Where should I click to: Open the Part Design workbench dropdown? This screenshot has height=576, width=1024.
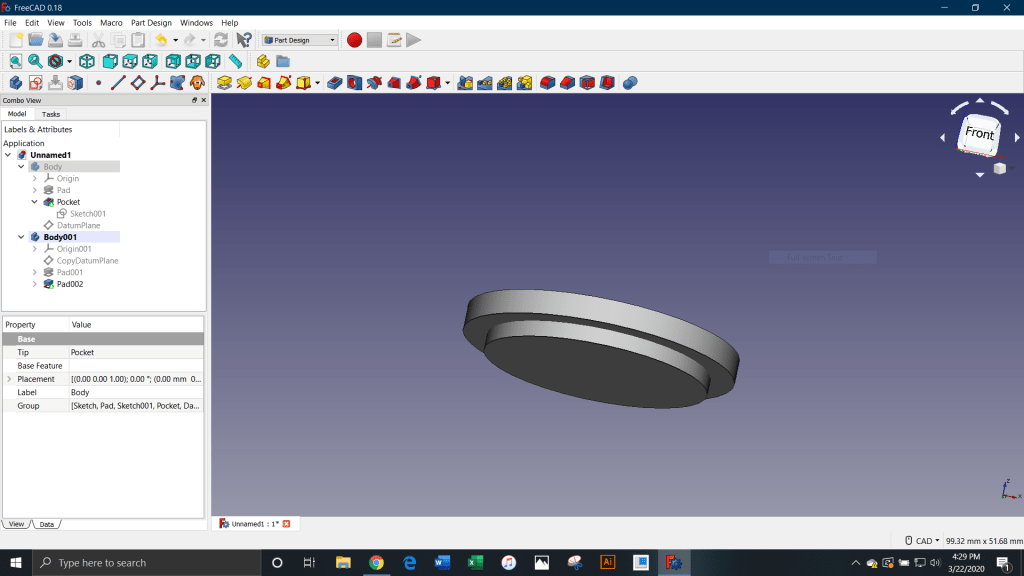[x=299, y=40]
